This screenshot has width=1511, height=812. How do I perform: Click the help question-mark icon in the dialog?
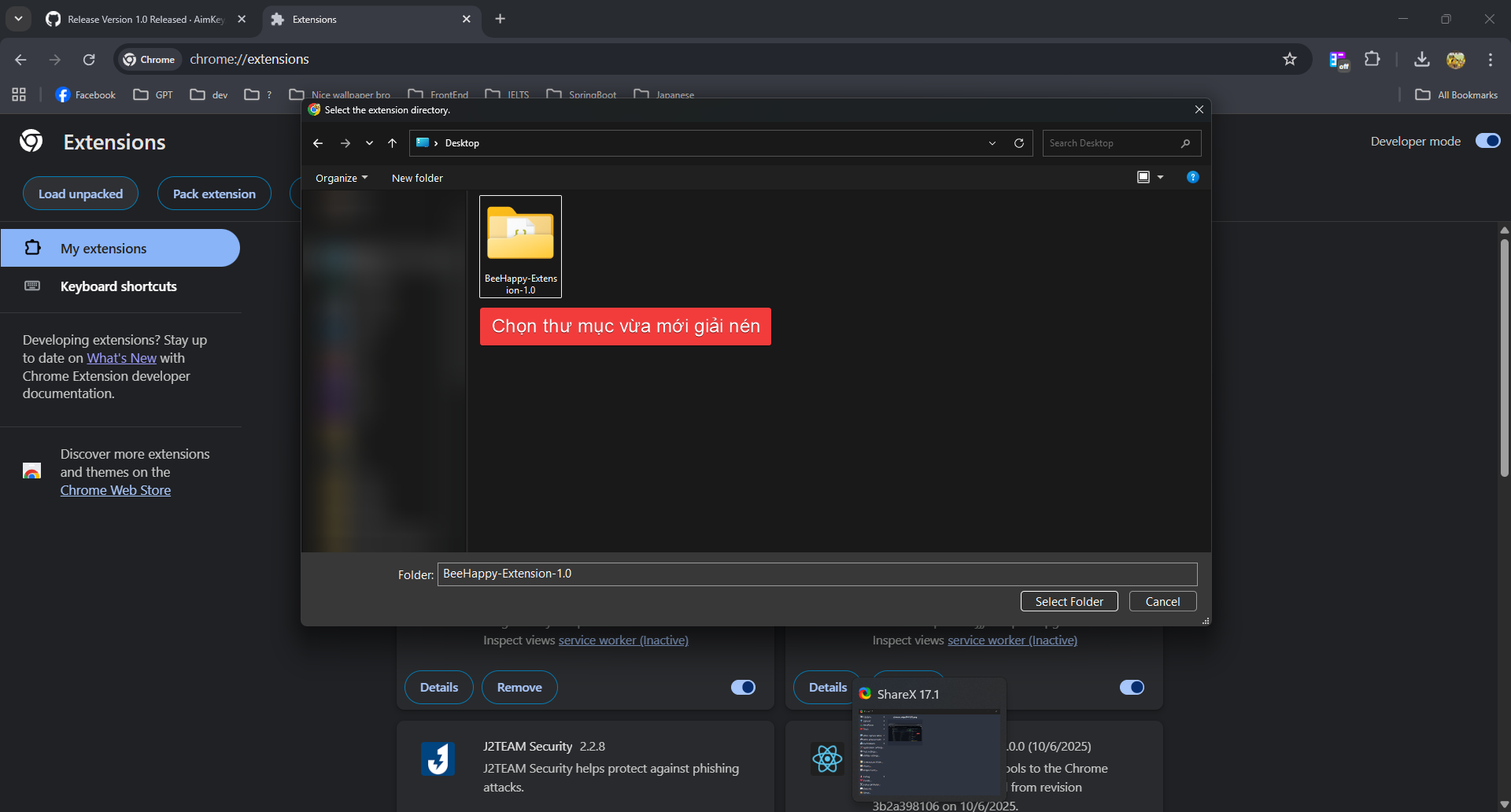[x=1193, y=177]
